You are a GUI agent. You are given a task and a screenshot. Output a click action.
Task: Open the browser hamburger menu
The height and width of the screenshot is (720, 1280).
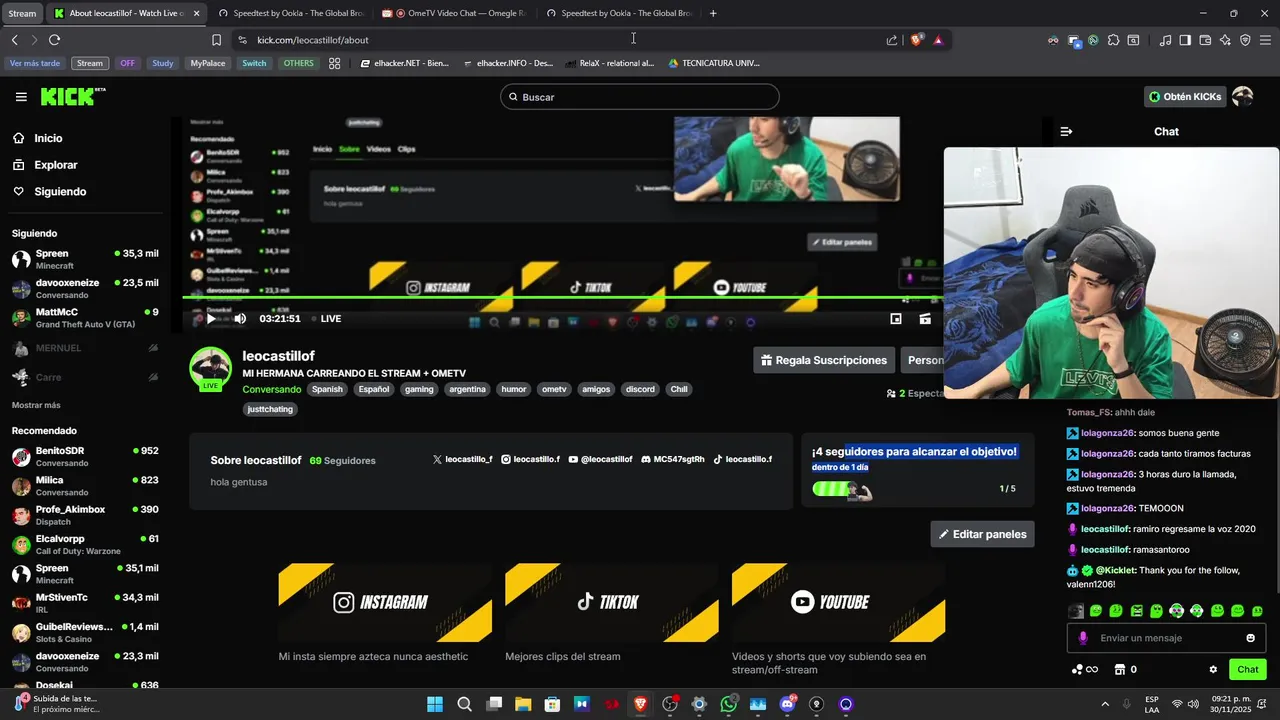[1265, 40]
